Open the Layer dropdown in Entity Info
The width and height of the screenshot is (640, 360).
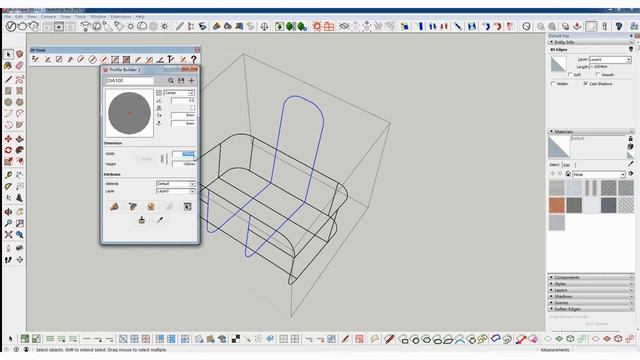coord(610,60)
